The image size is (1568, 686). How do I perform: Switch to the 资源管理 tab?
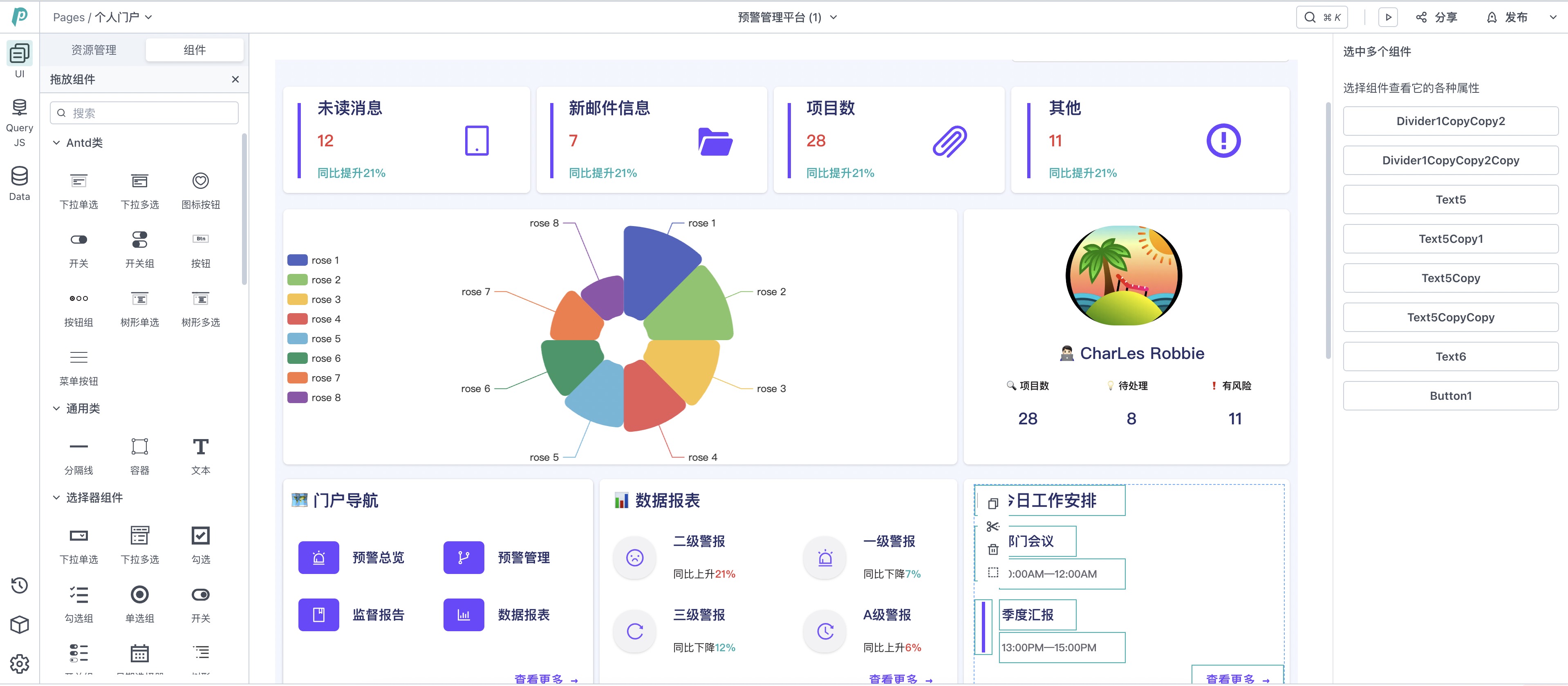(x=94, y=50)
